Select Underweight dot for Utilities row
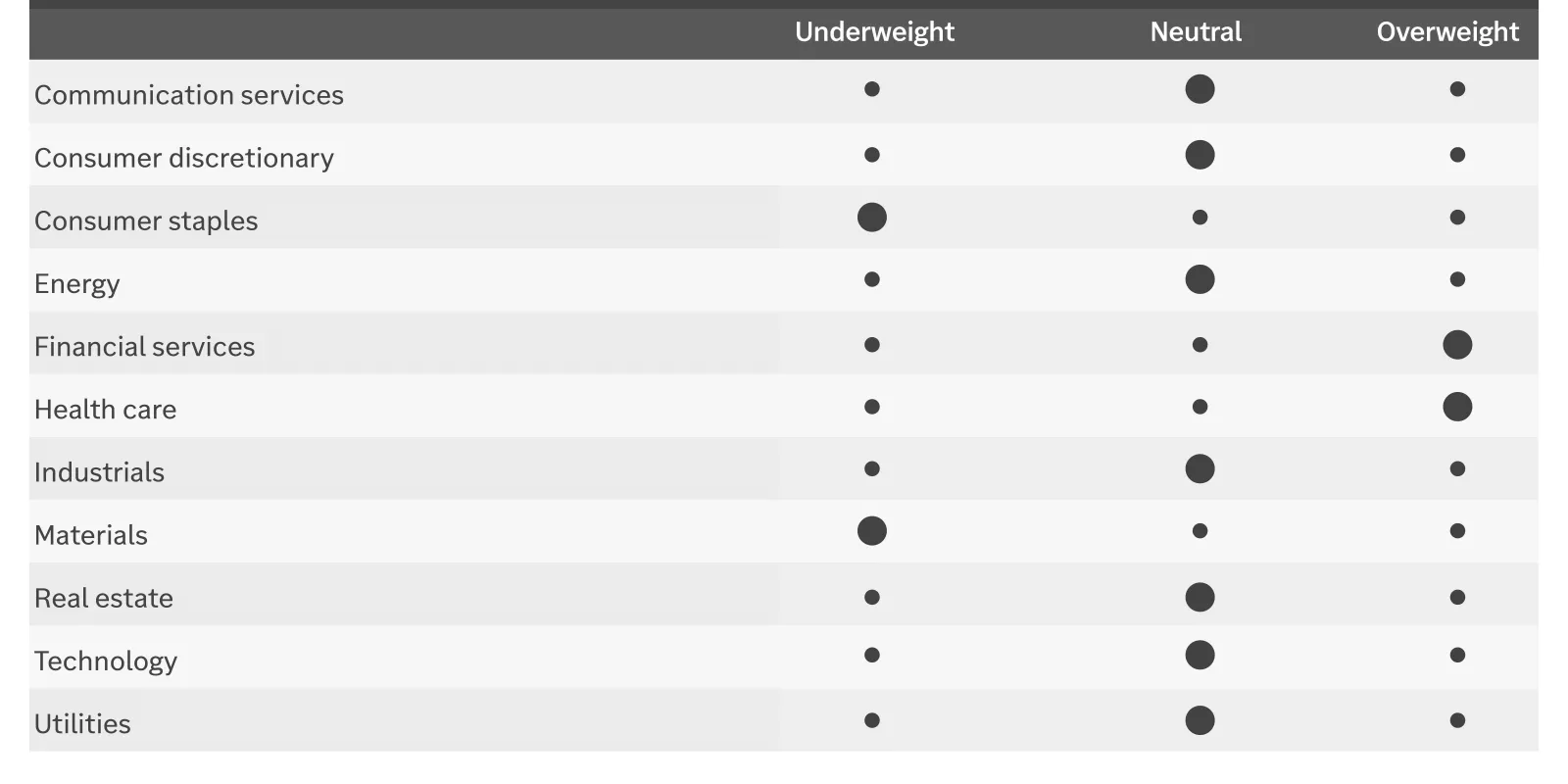 pos(872,720)
